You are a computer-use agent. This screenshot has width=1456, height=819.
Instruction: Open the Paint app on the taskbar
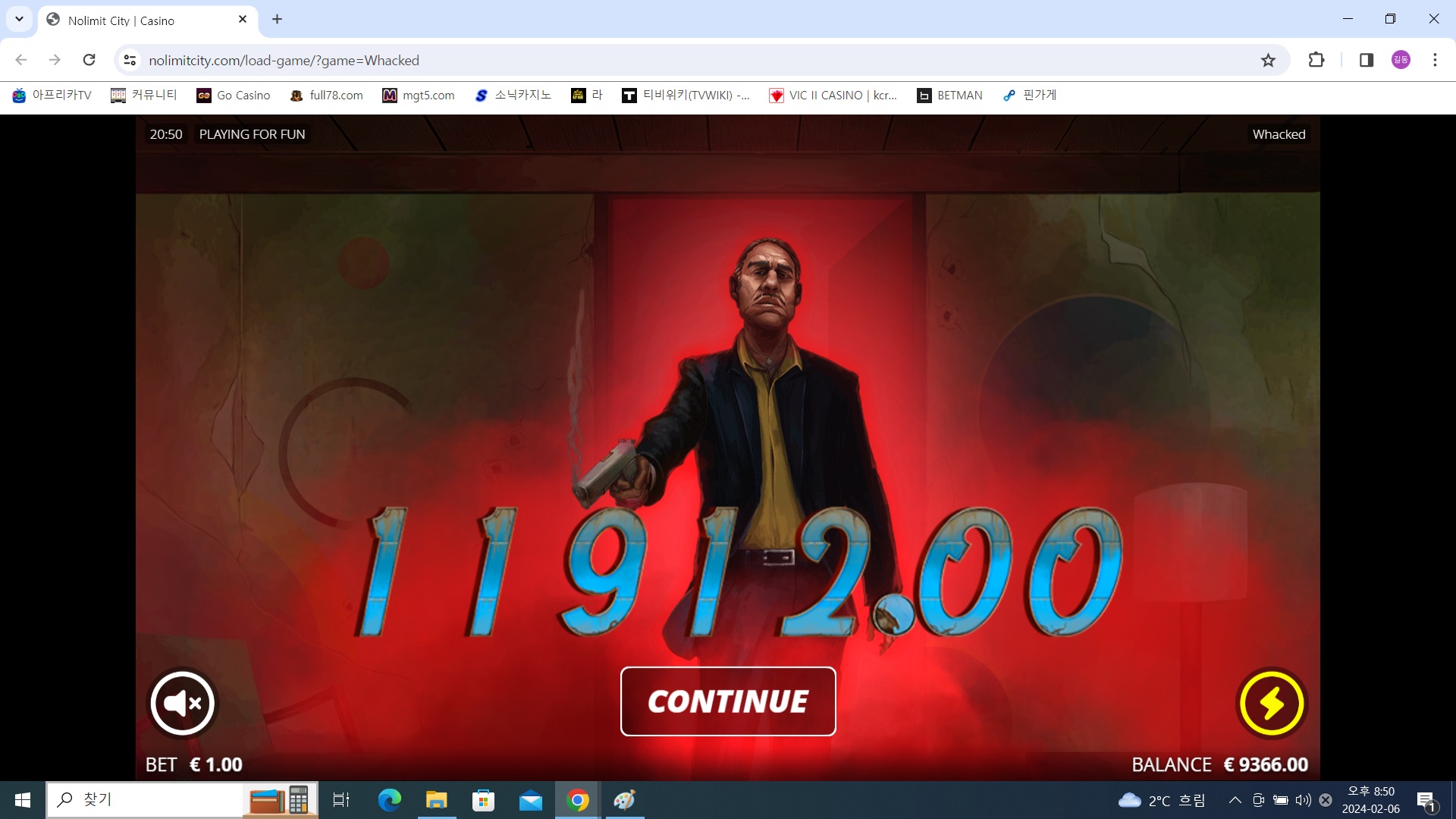click(625, 800)
